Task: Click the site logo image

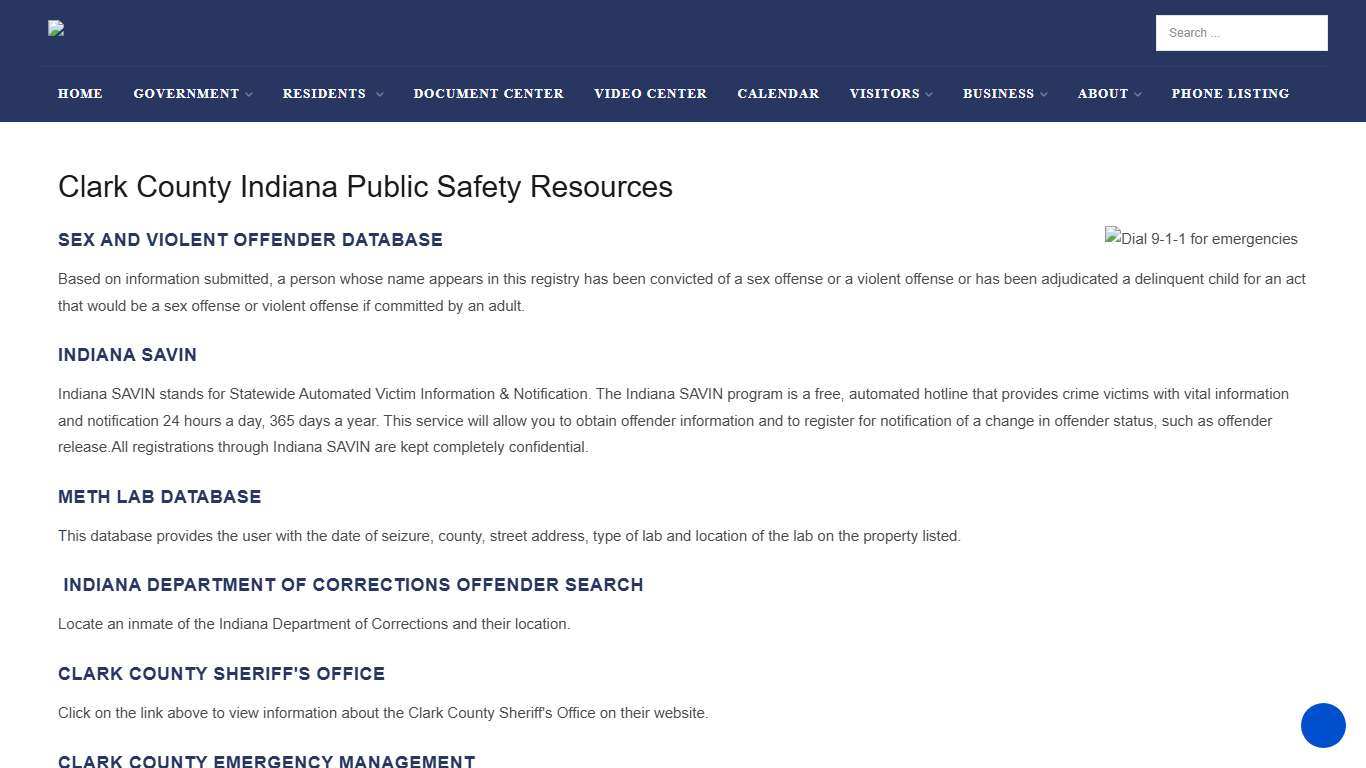Action: click(x=56, y=28)
